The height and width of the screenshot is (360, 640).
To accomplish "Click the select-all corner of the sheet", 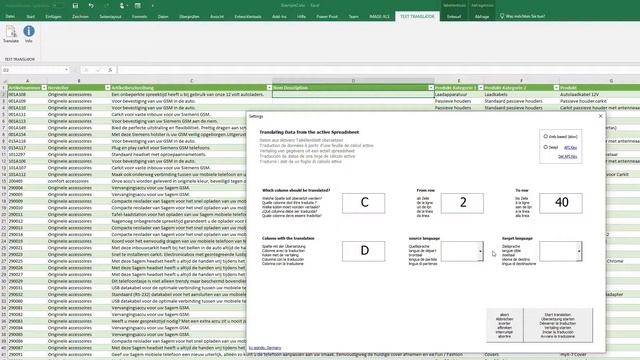I will pyautogui.click(x=4, y=81).
